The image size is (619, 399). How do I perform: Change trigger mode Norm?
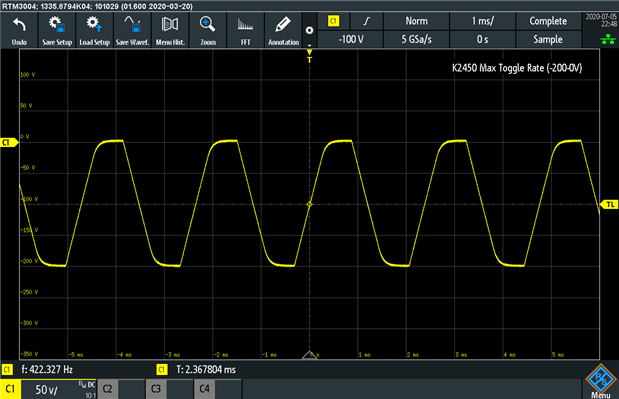[x=416, y=21]
